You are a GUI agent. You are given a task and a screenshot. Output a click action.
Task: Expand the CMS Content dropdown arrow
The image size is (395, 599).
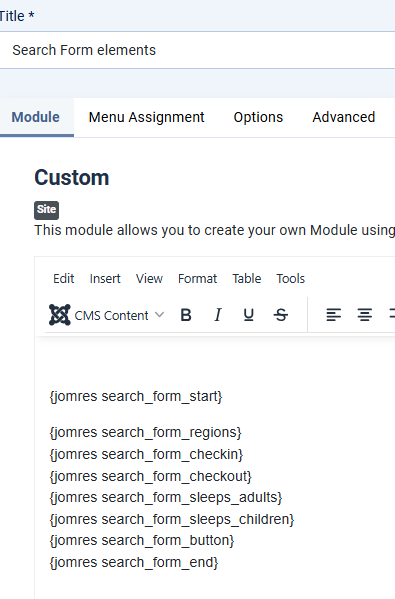(159, 315)
